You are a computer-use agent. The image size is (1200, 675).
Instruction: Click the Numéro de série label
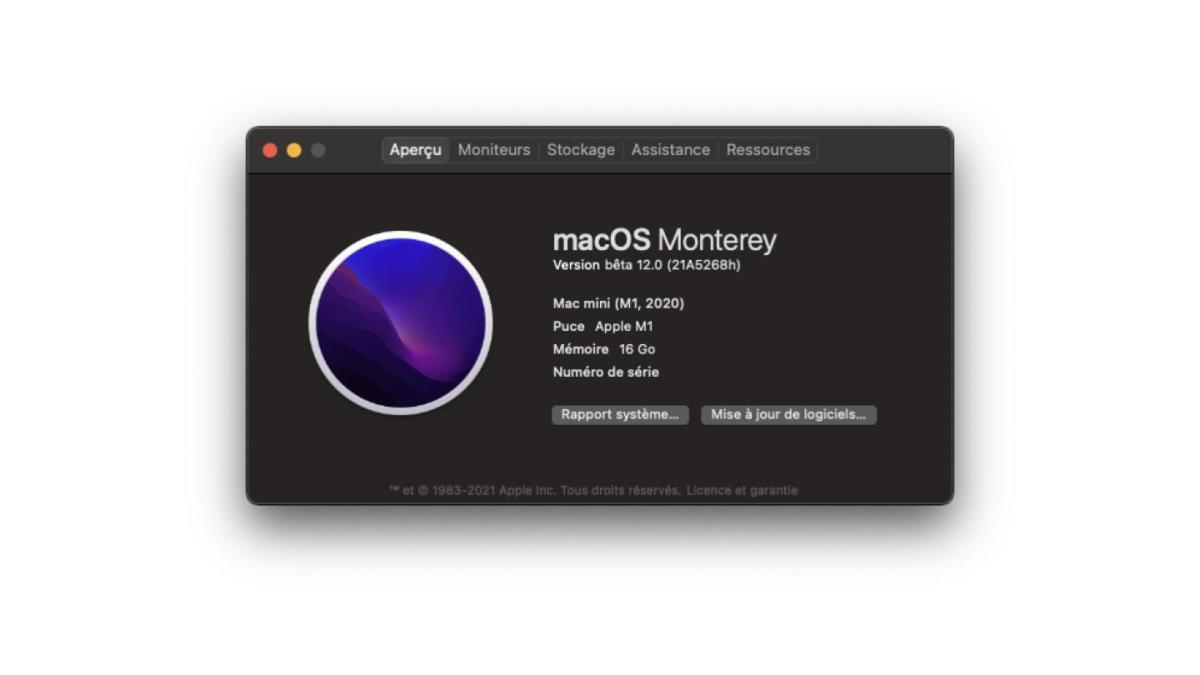click(x=606, y=372)
